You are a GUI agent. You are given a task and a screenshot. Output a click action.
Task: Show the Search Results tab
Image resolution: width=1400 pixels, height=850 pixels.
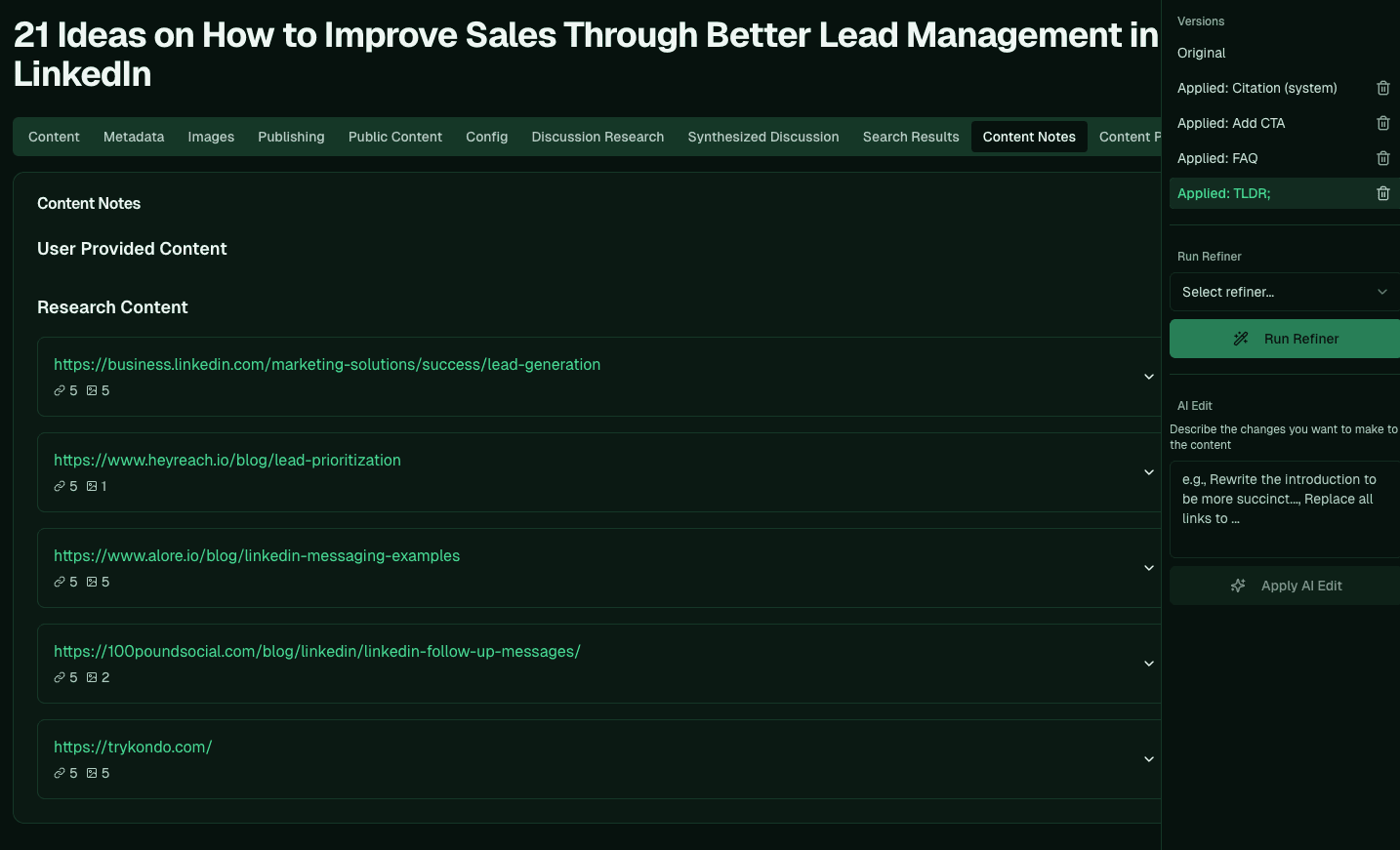[x=911, y=137]
